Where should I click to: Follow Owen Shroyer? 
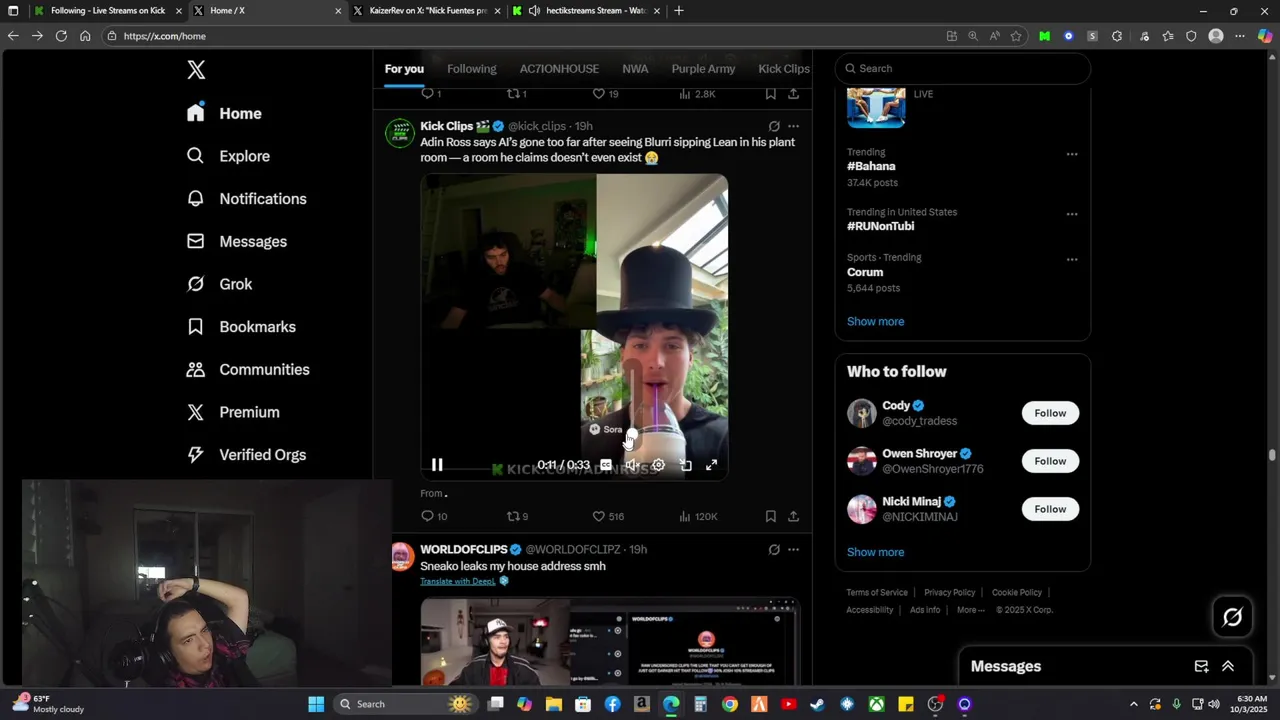pyautogui.click(x=1050, y=461)
